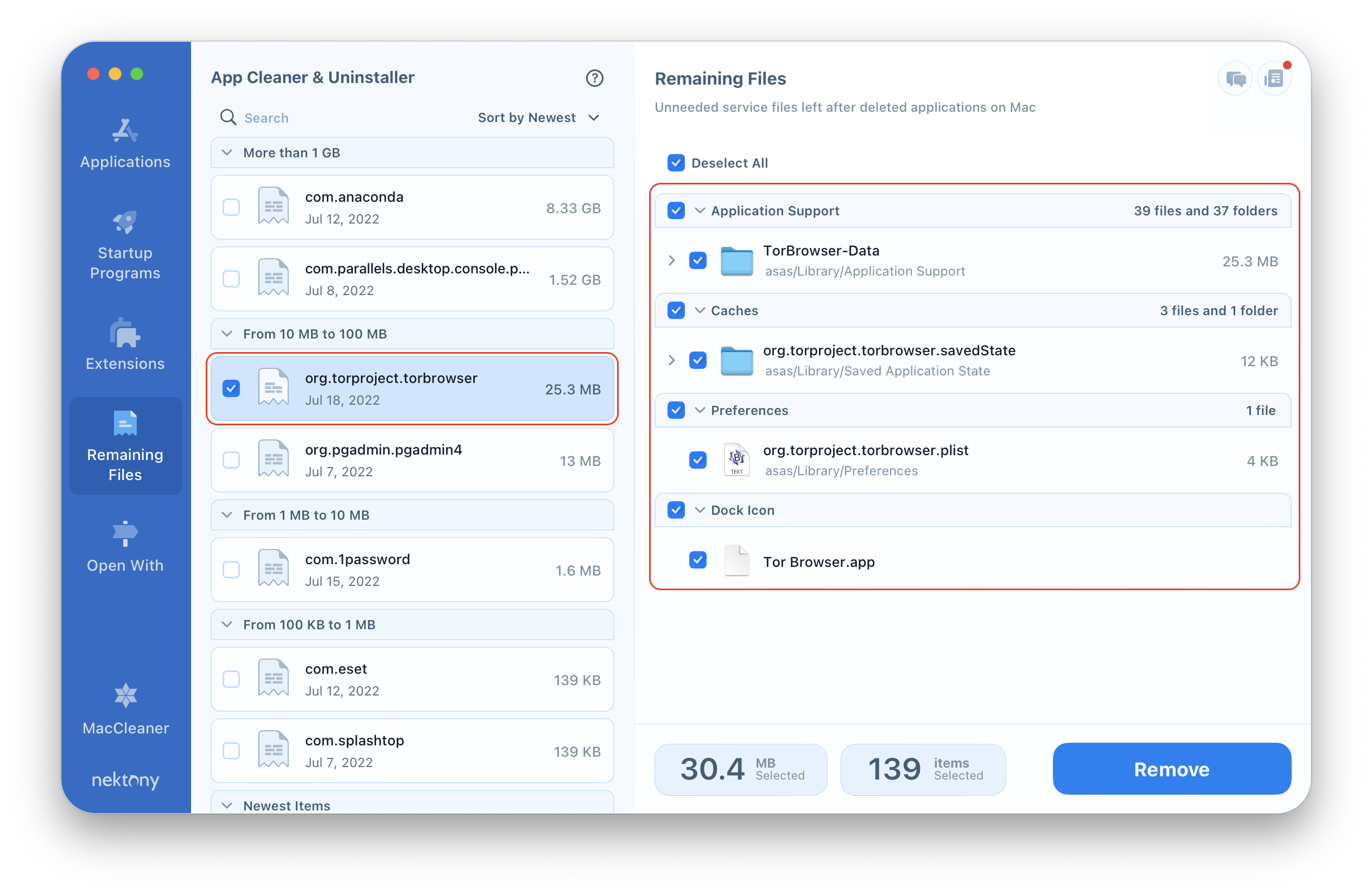The image size is (1372, 894).
Task: Toggle checkbox for org.torproject.torbrowser
Action: coord(232,388)
